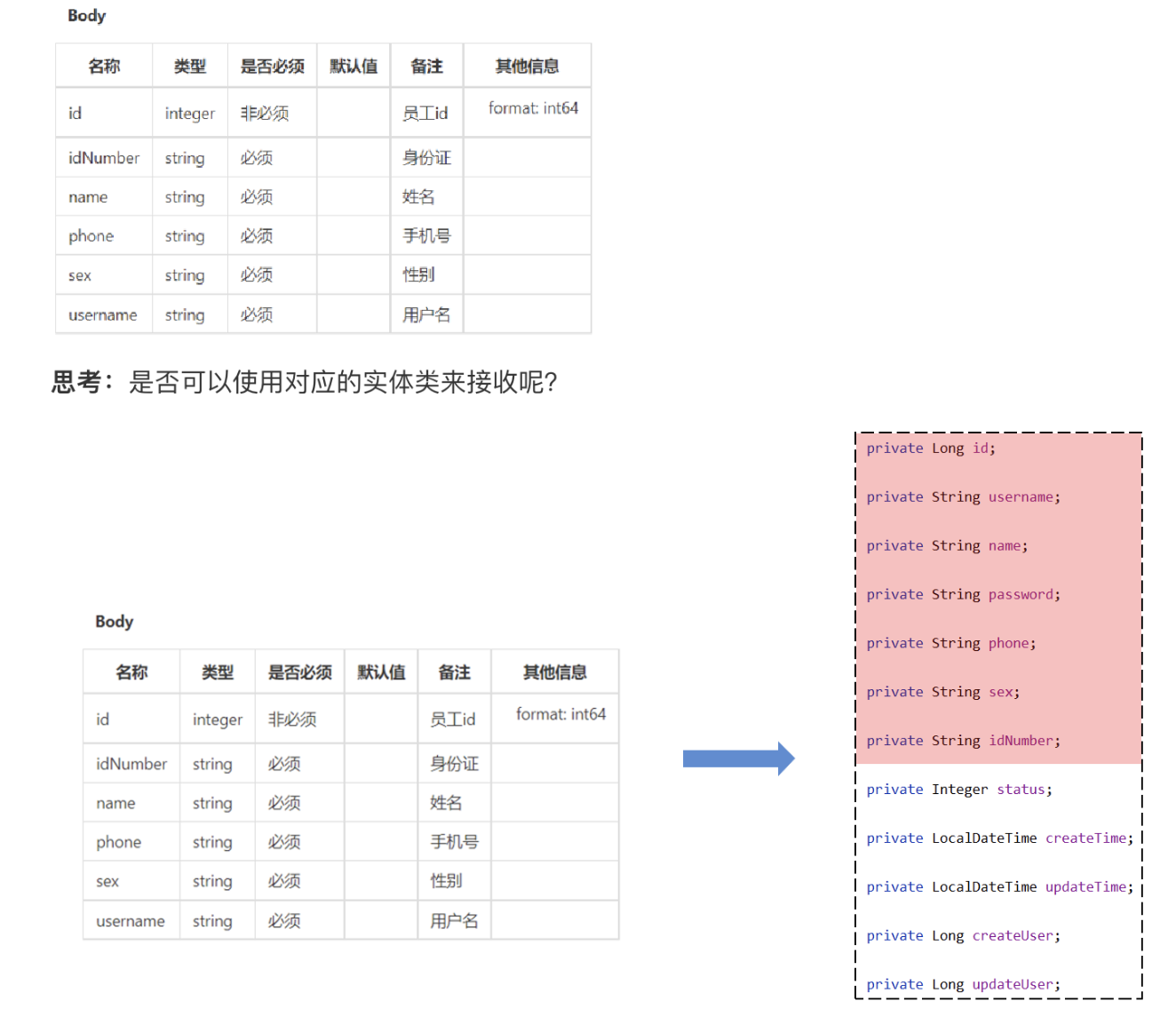This screenshot has height=1025, width=1176.
Task: Click the '默认值' header in the upper table
Action: pos(354,67)
